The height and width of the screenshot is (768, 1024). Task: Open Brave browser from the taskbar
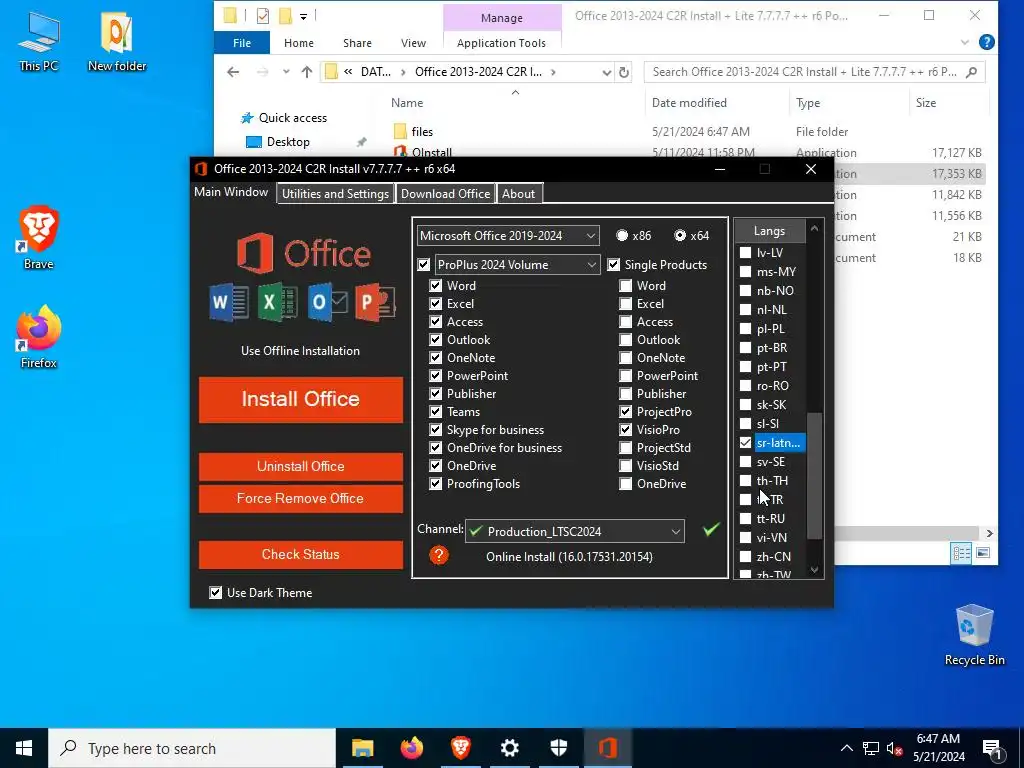click(461, 748)
